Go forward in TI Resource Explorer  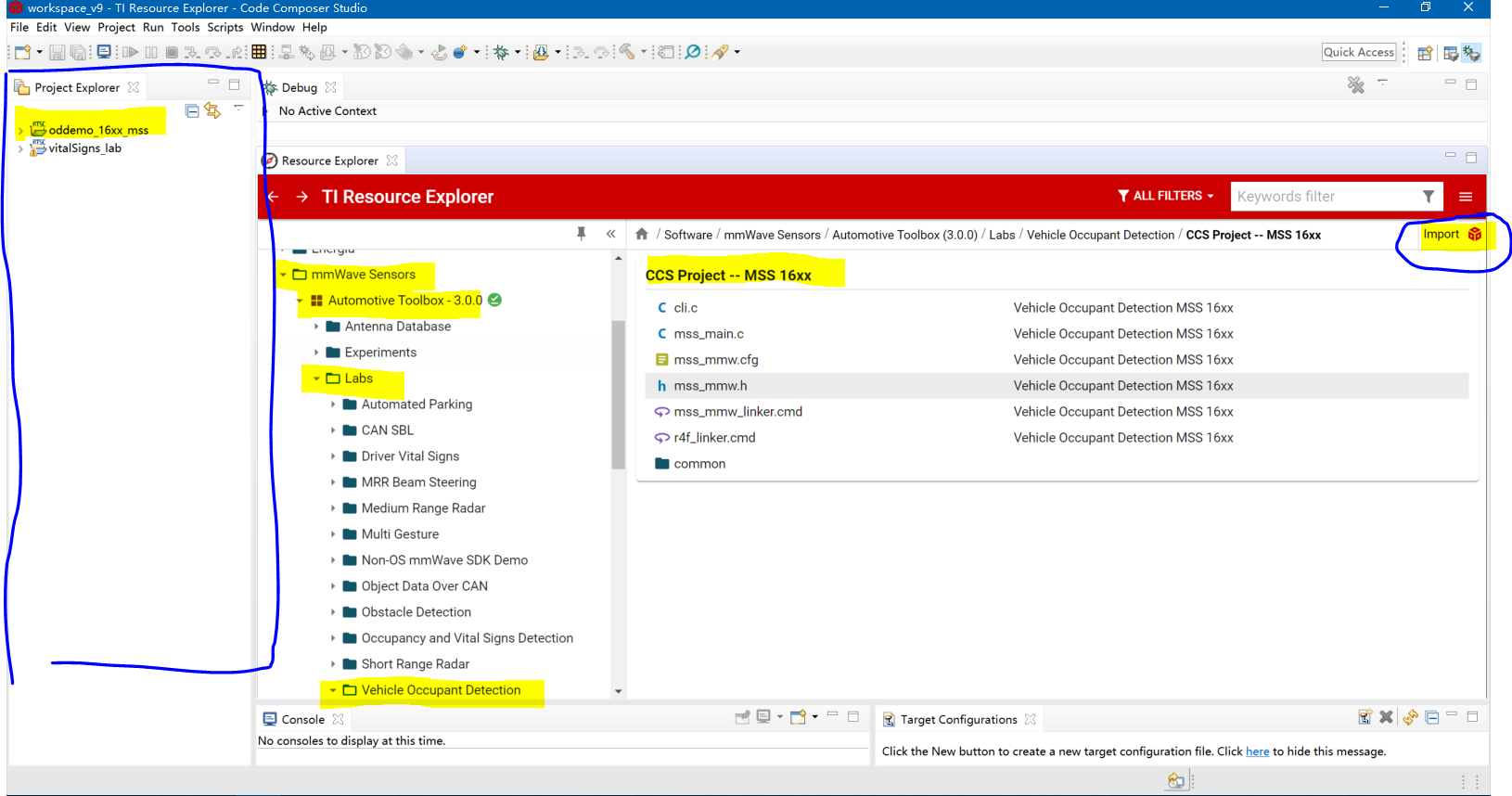302,197
